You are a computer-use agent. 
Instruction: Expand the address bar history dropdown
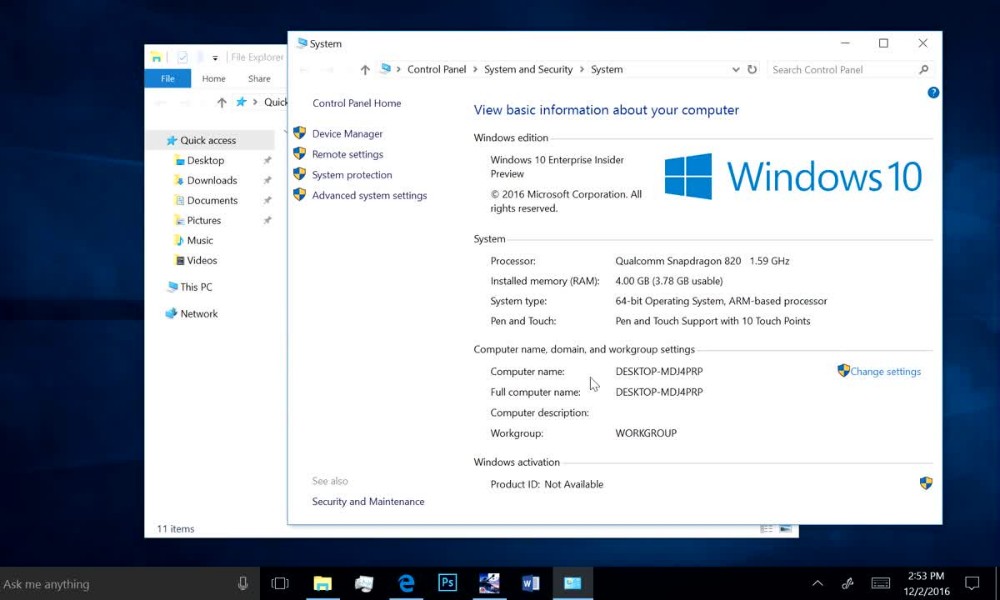pos(735,70)
